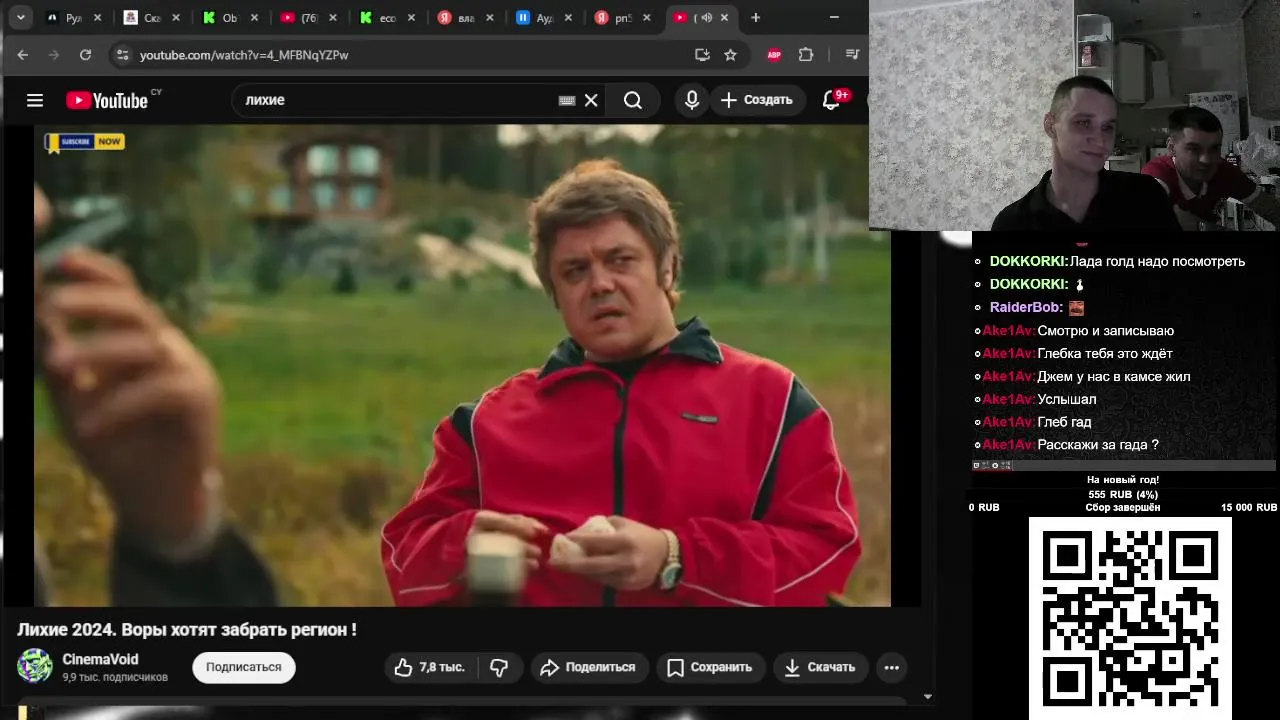This screenshot has width=1280, height=720.
Task: Click the Создать button
Action: coord(757,100)
